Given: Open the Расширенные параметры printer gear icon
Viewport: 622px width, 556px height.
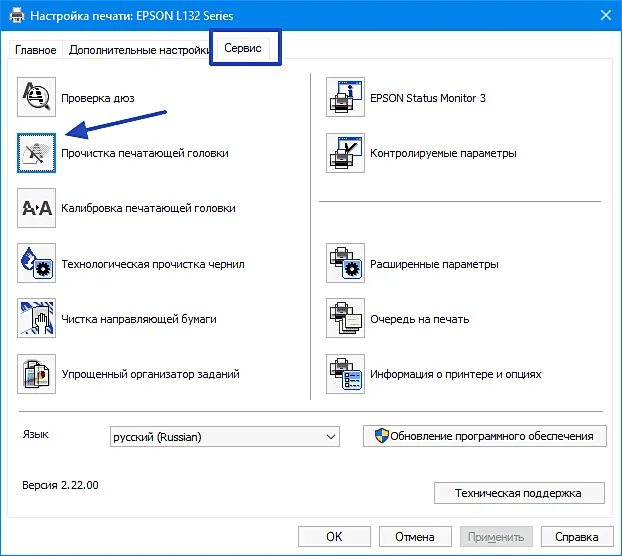Looking at the screenshot, I should pos(346,263).
